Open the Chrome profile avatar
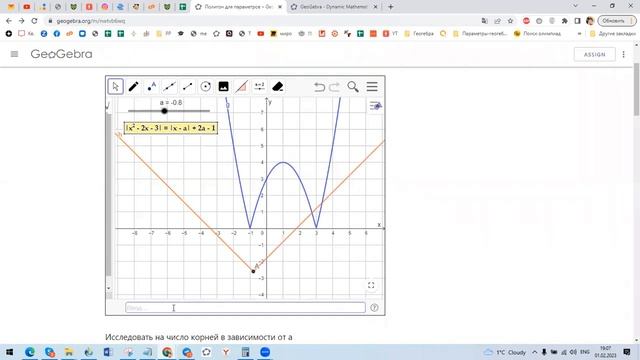The image size is (640, 360). click(590, 21)
